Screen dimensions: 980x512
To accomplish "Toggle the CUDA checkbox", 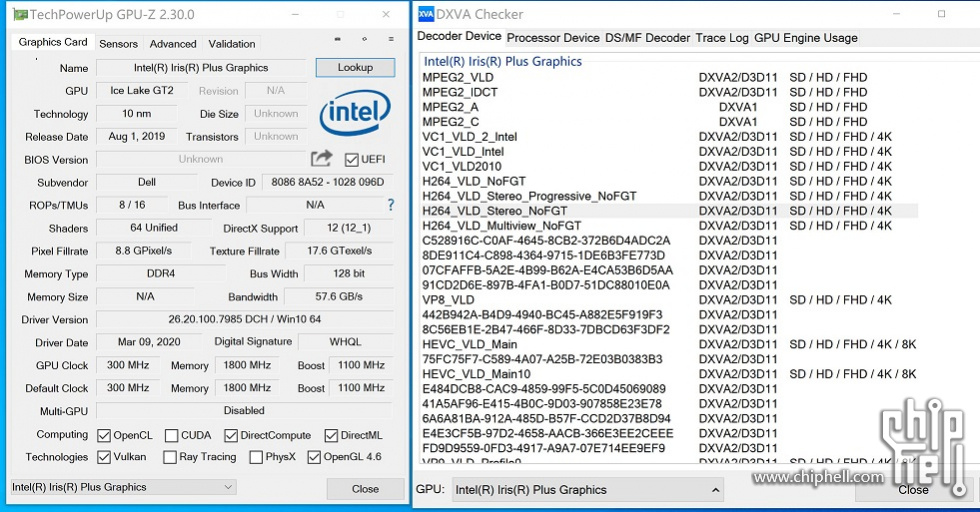I will (171, 435).
